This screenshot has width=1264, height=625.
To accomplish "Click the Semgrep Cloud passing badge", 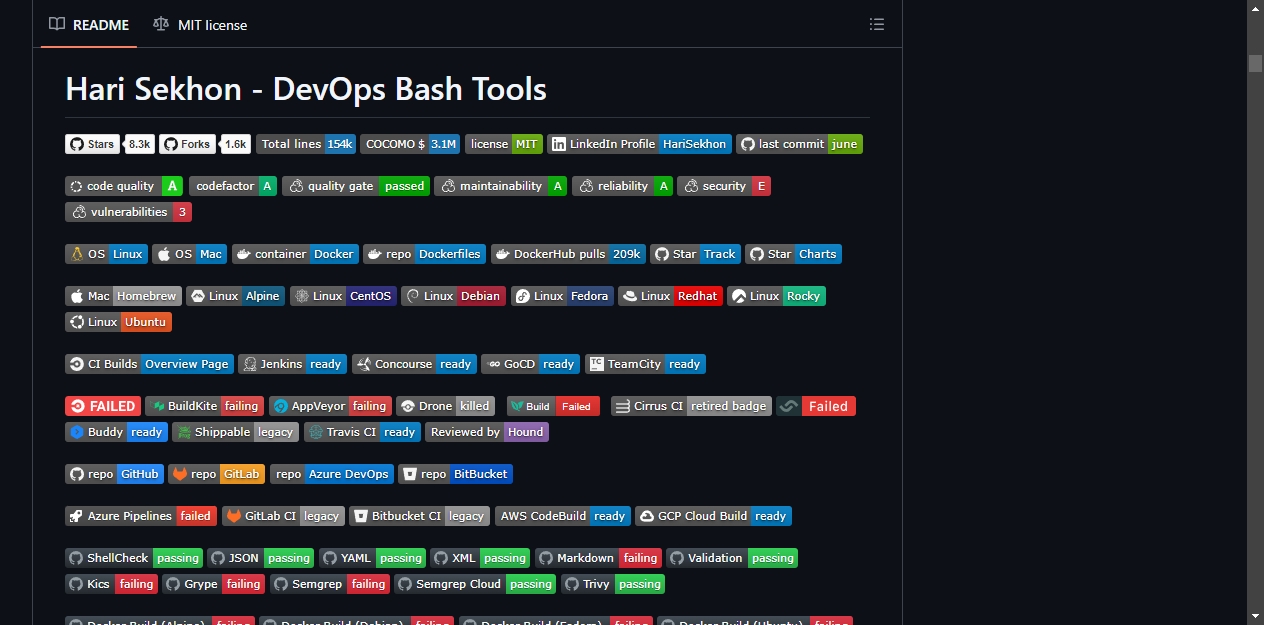I will (x=475, y=584).
